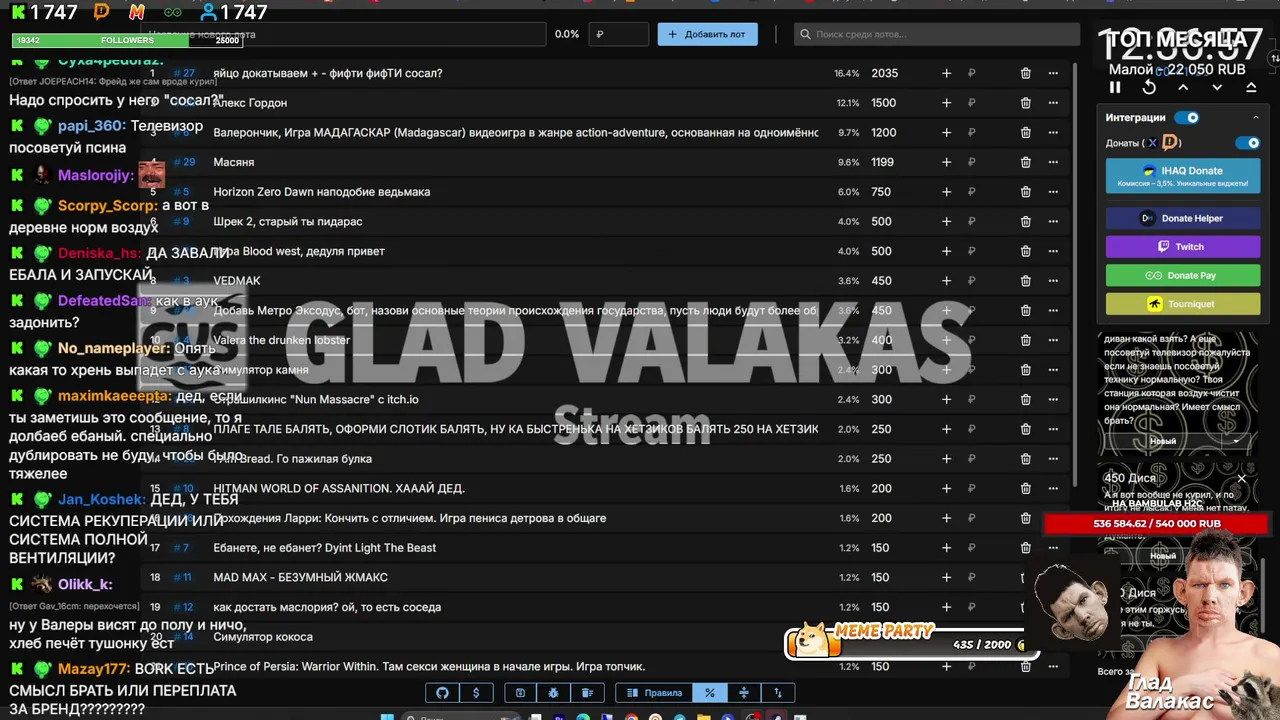Click plus icon on Масяня row
This screenshot has height=720, width=1280.
(x=946, y=162)
